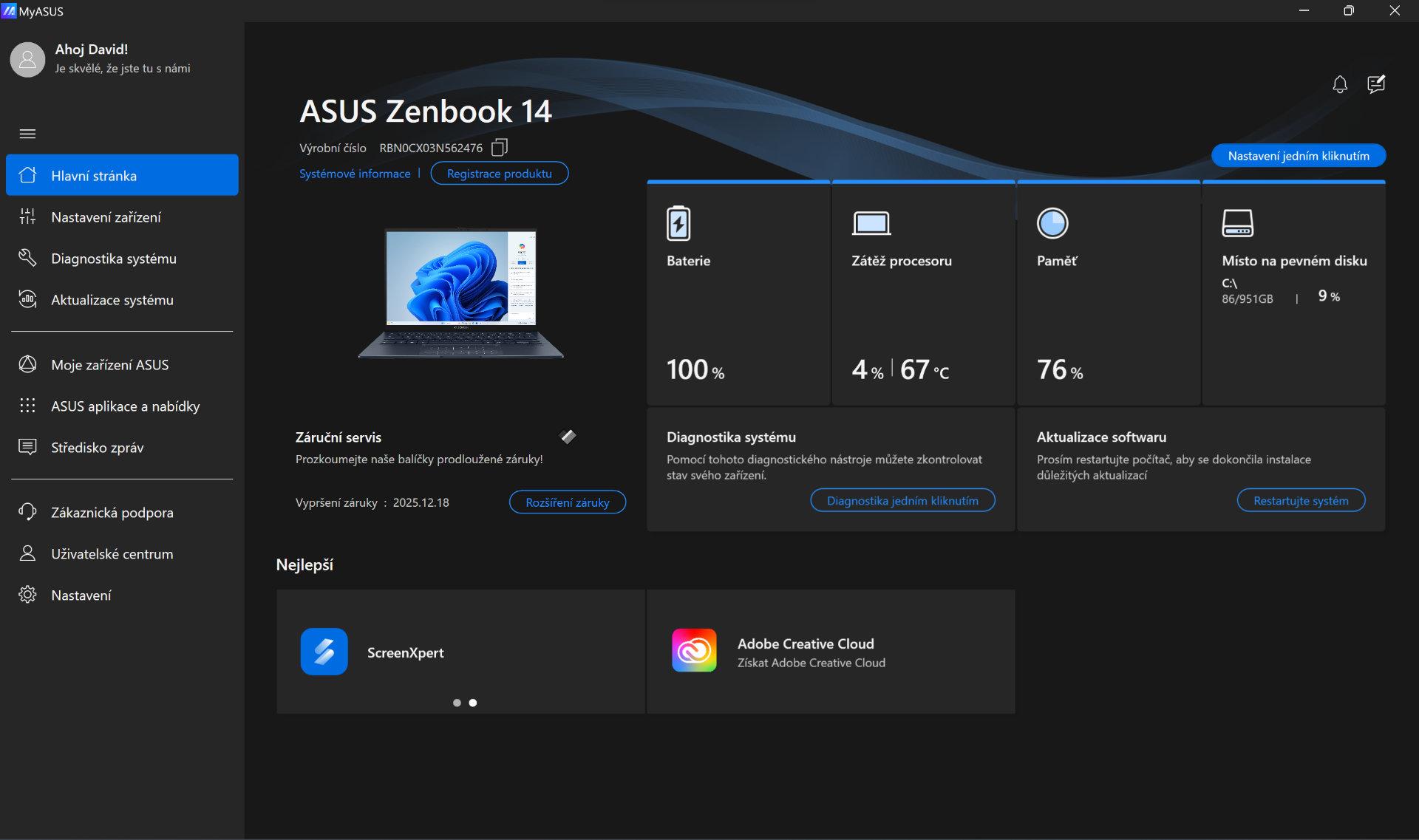Click Nastavení jedním kliknutím button
1419x840 pixels.
(1299, 156)
